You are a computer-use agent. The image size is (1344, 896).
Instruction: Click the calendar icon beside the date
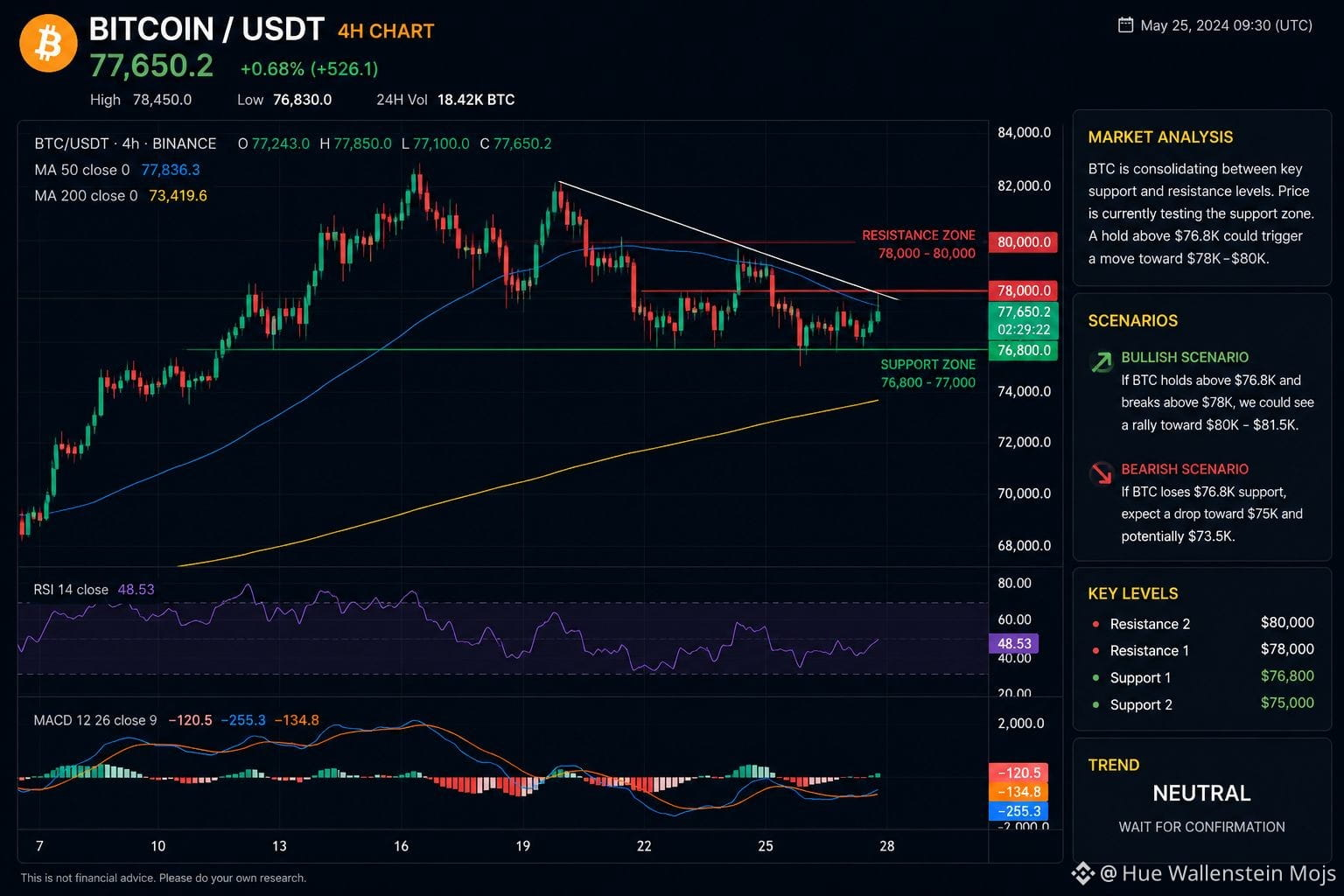pyautogui.click(x=1126, y=25)
